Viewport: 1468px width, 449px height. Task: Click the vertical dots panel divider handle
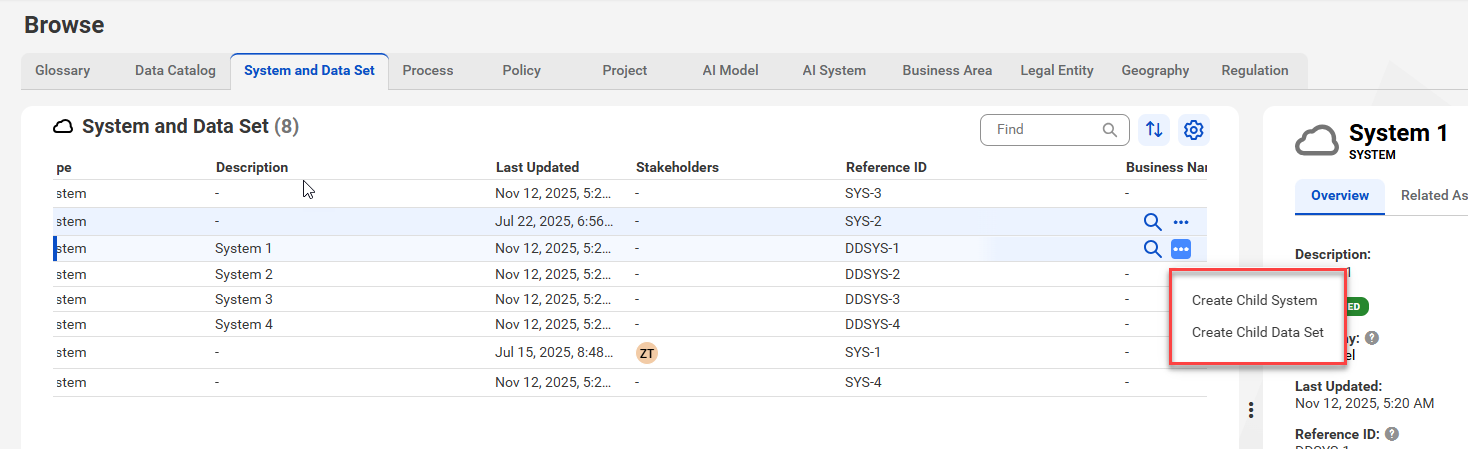[1251, 410]
